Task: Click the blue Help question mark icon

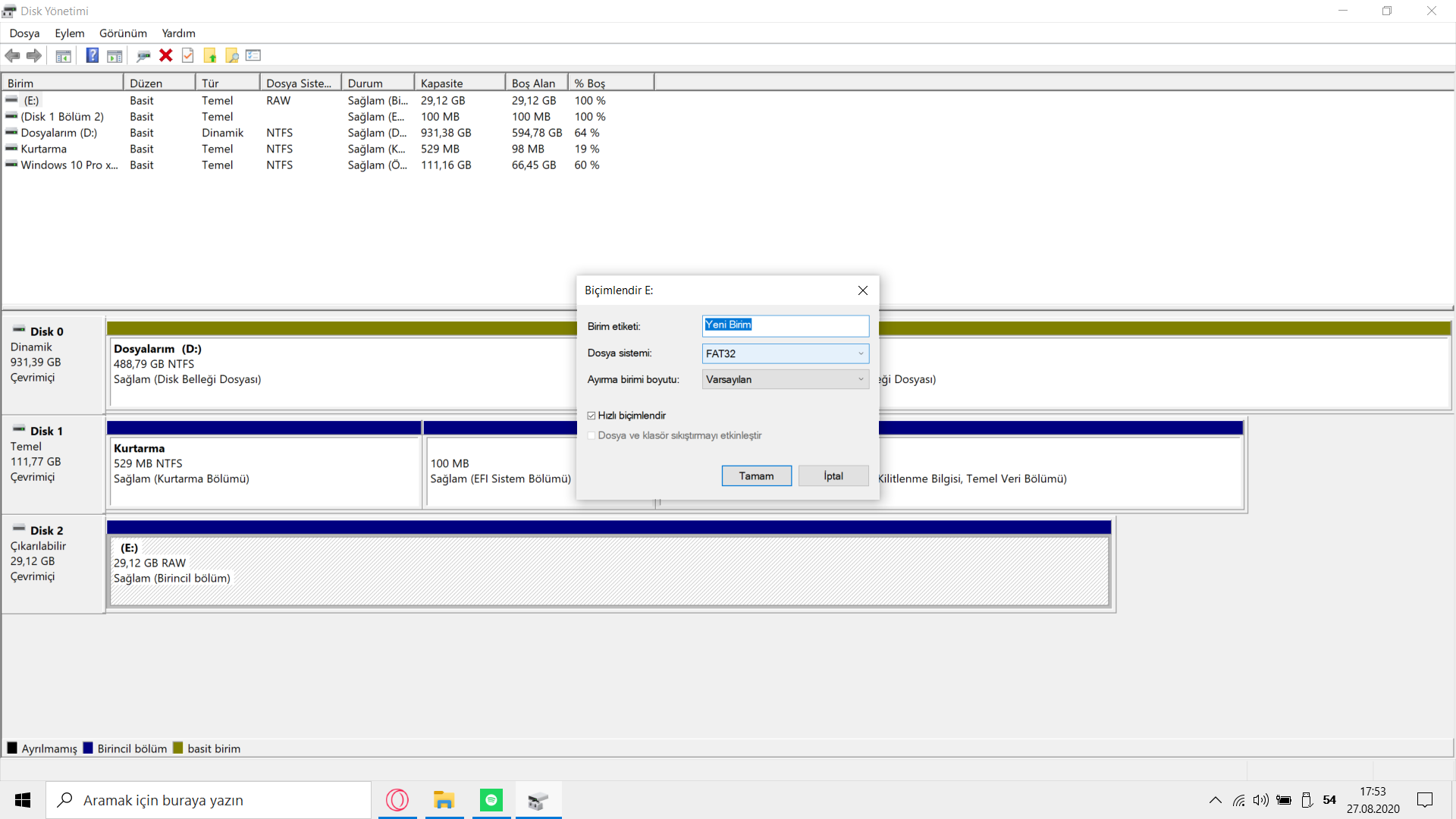Action: pyautogui.click(x=92, y=55)
